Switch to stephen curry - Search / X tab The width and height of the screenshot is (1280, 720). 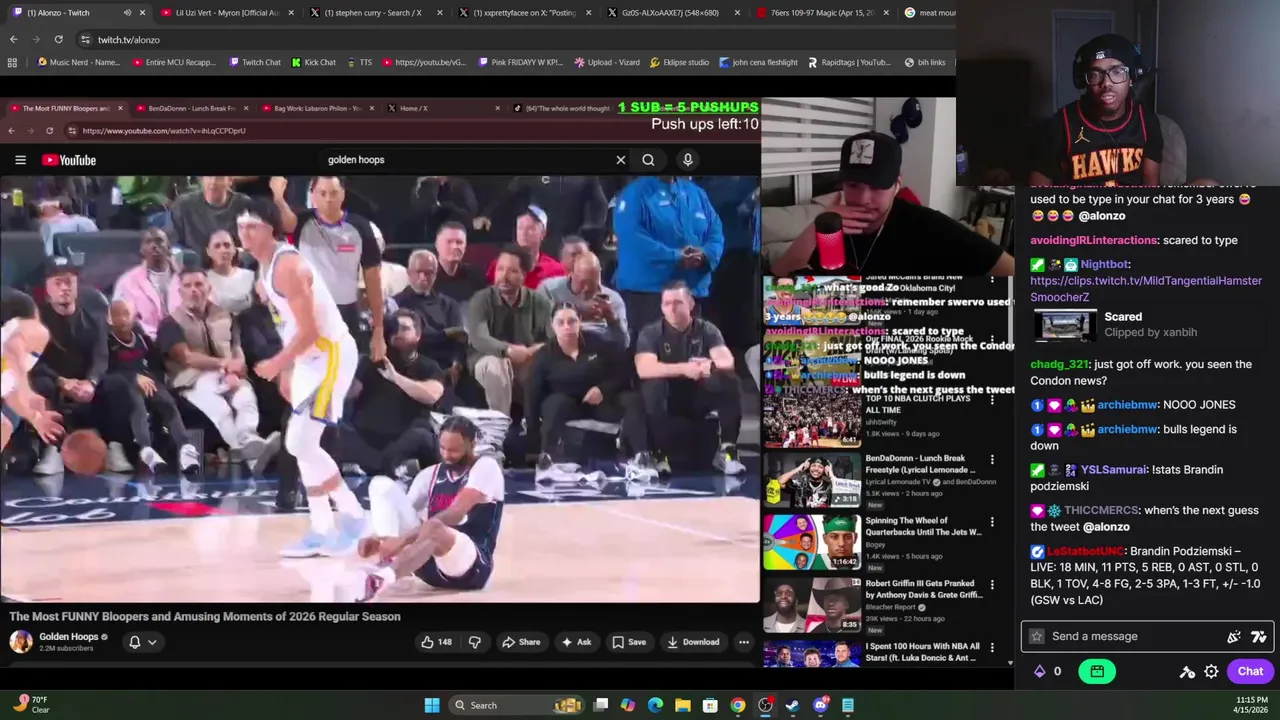click(375, 13)
